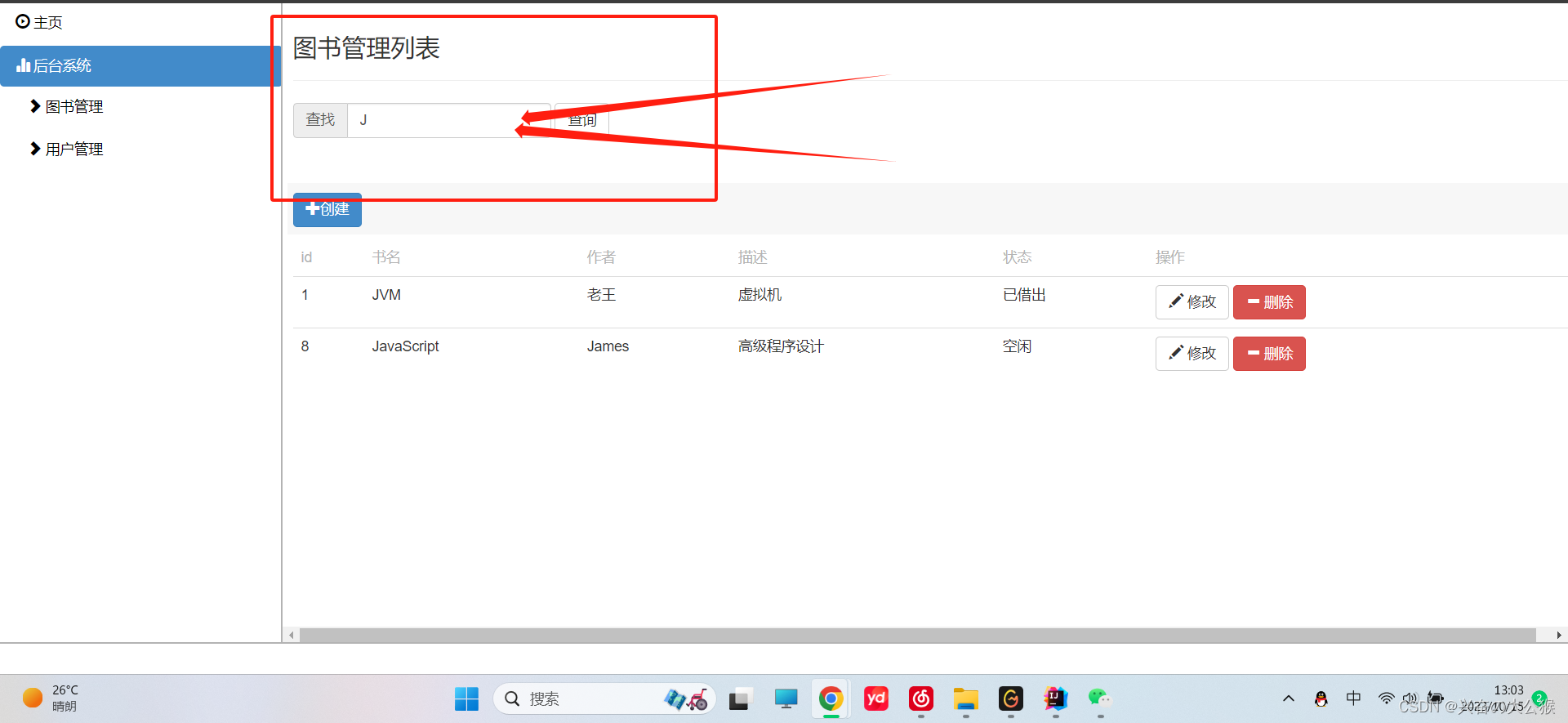Click the 操作 column header

tap(1169, 257)
